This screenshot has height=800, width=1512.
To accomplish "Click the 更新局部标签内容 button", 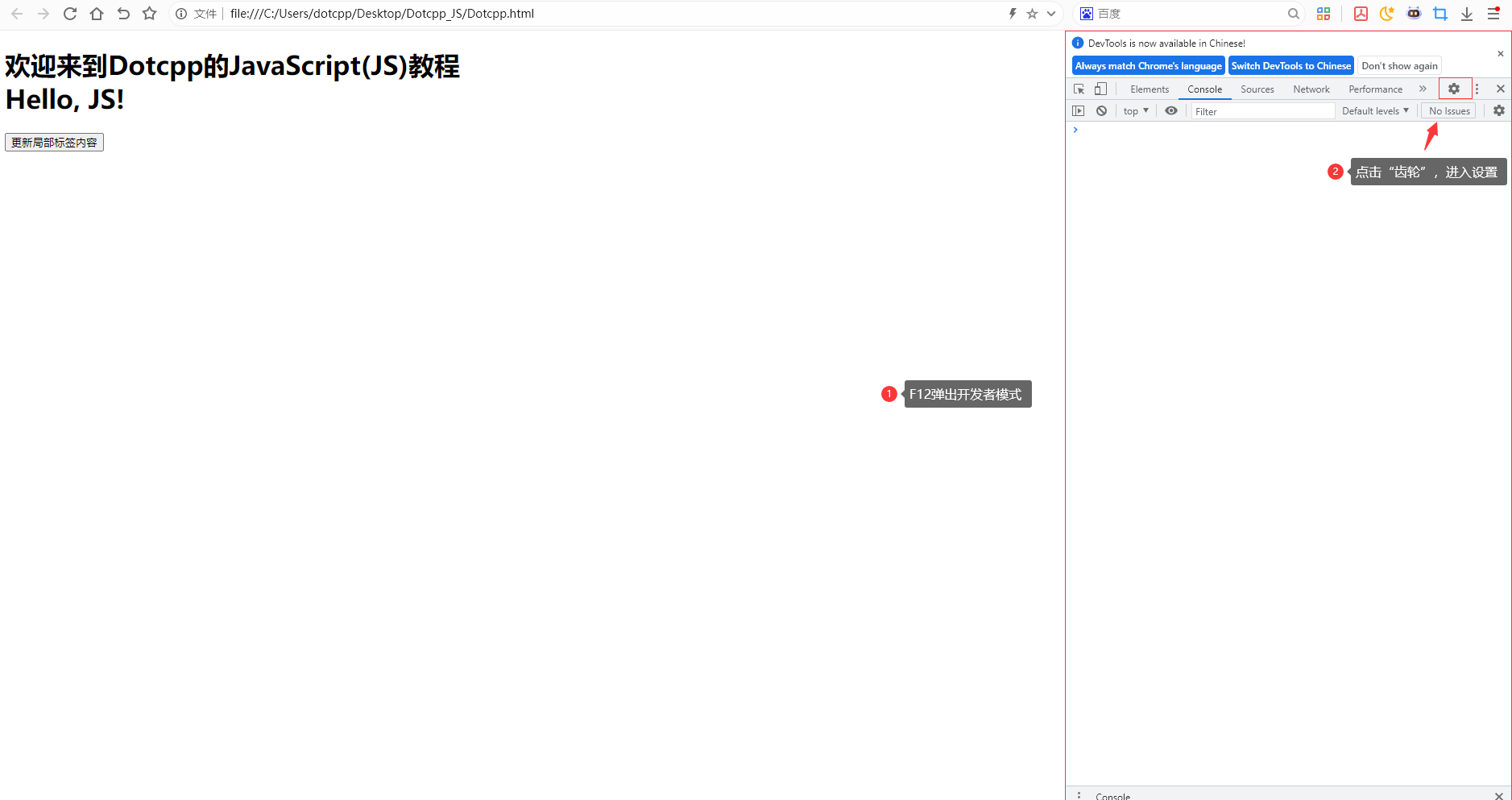I will tap(54, 143).
